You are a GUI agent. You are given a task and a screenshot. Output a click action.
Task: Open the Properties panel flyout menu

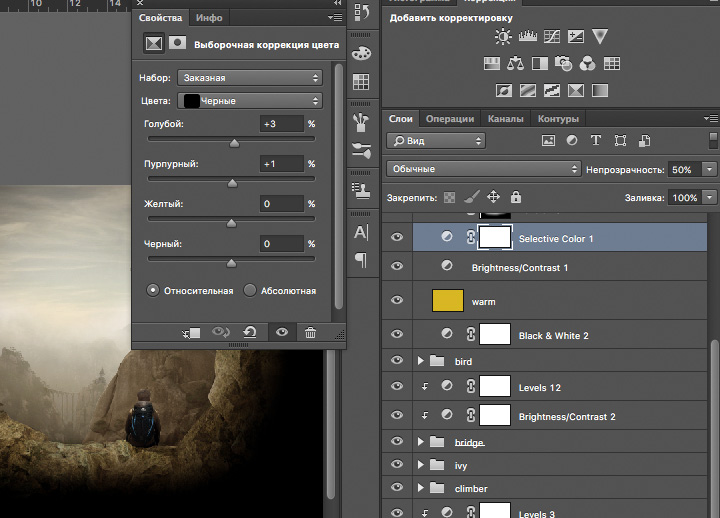point(335,18)
